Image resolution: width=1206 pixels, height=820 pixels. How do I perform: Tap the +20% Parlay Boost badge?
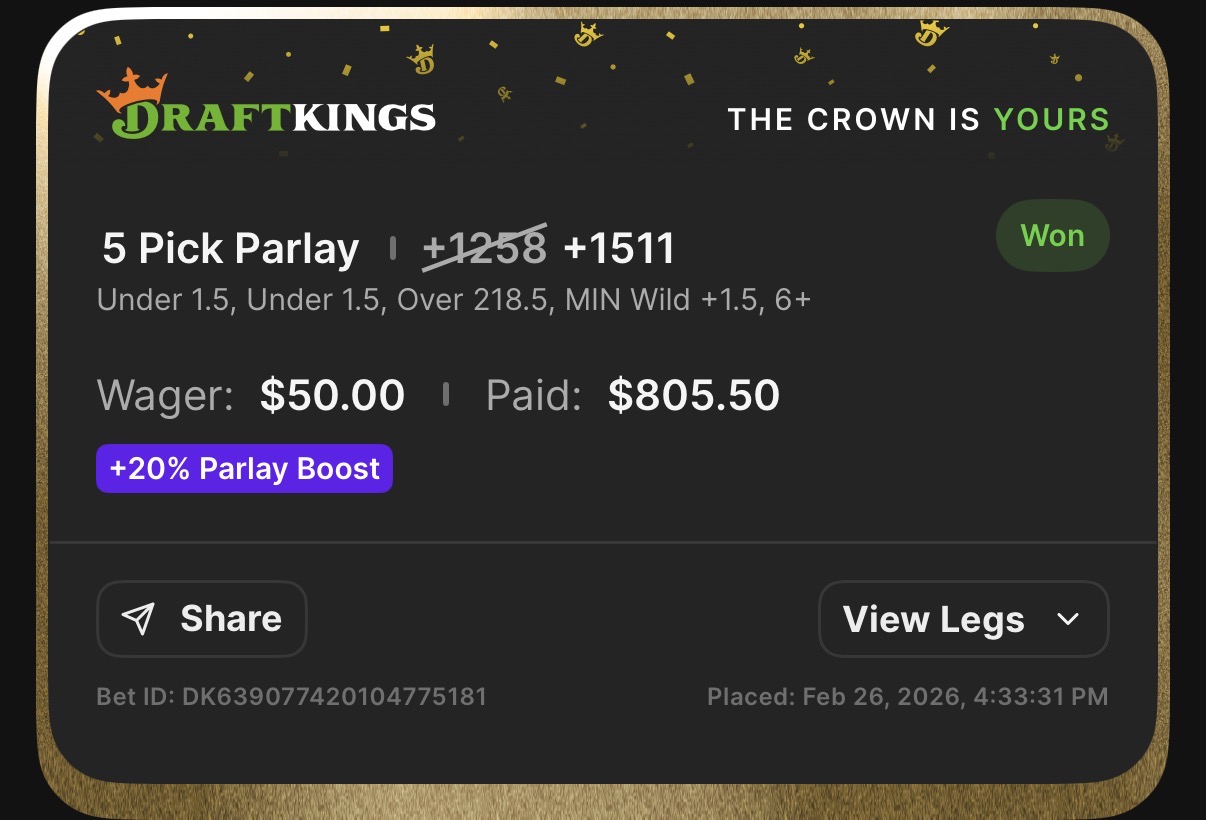[245, 469]
